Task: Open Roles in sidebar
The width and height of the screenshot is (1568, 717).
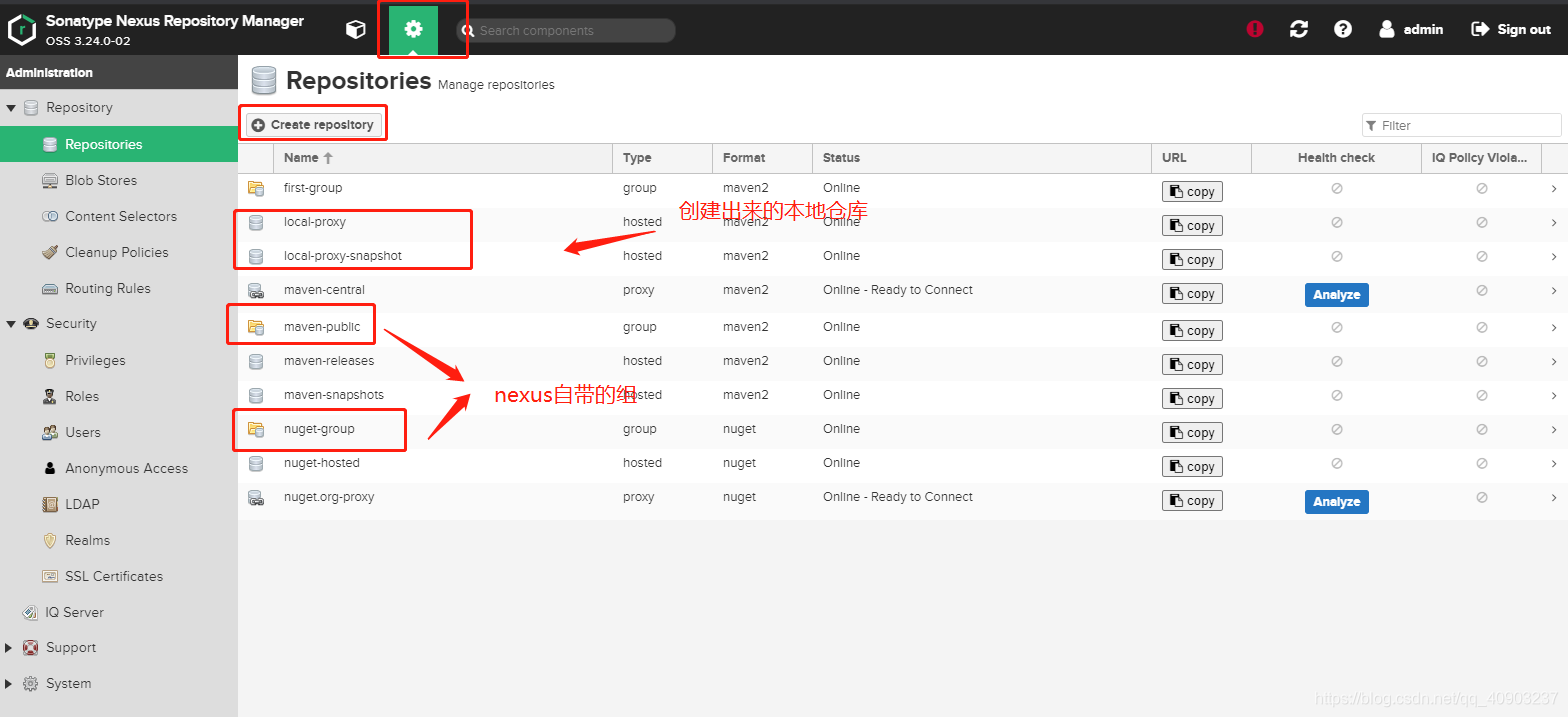Action: (x=119, y=396)
